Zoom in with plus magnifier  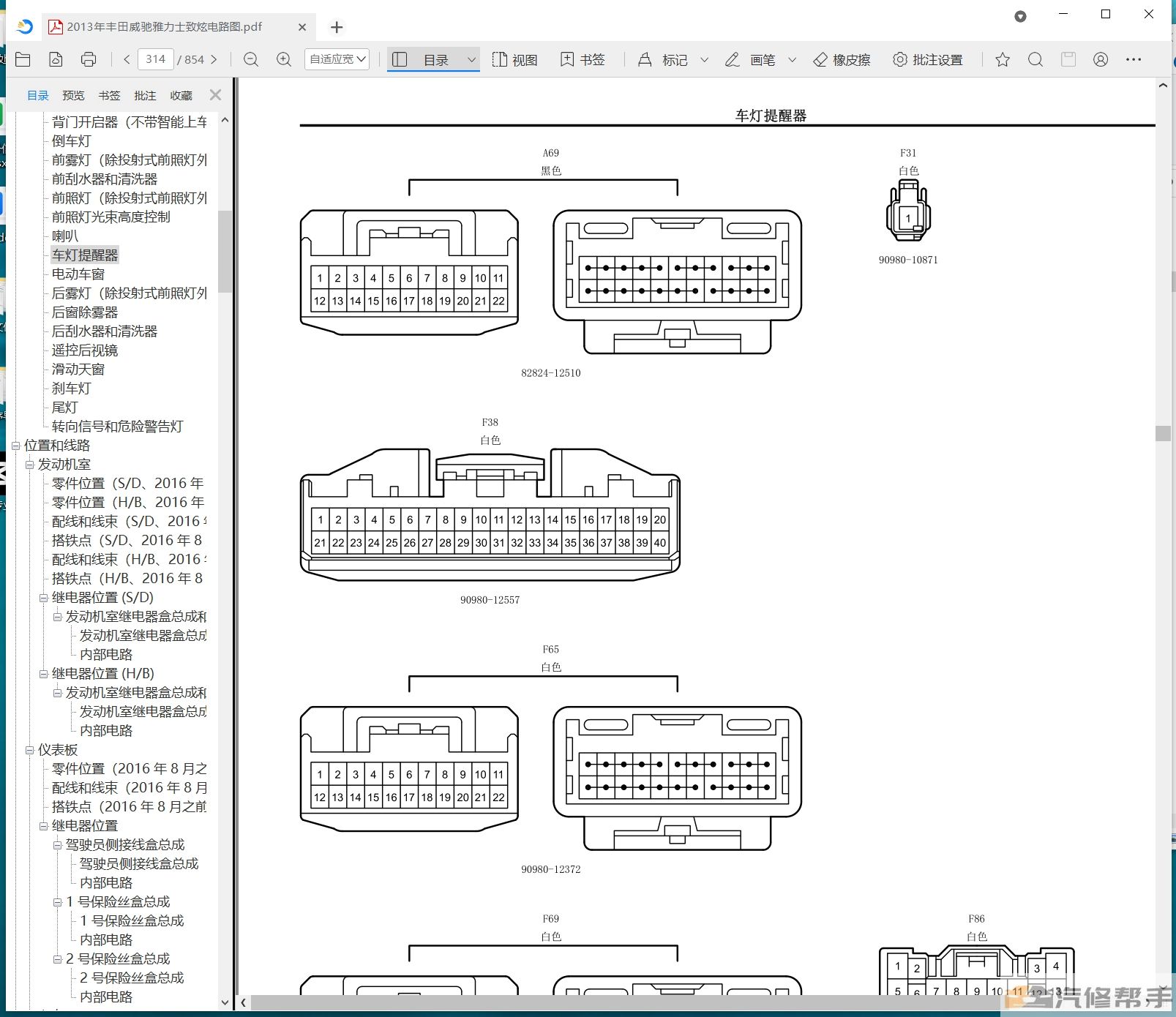284,59
